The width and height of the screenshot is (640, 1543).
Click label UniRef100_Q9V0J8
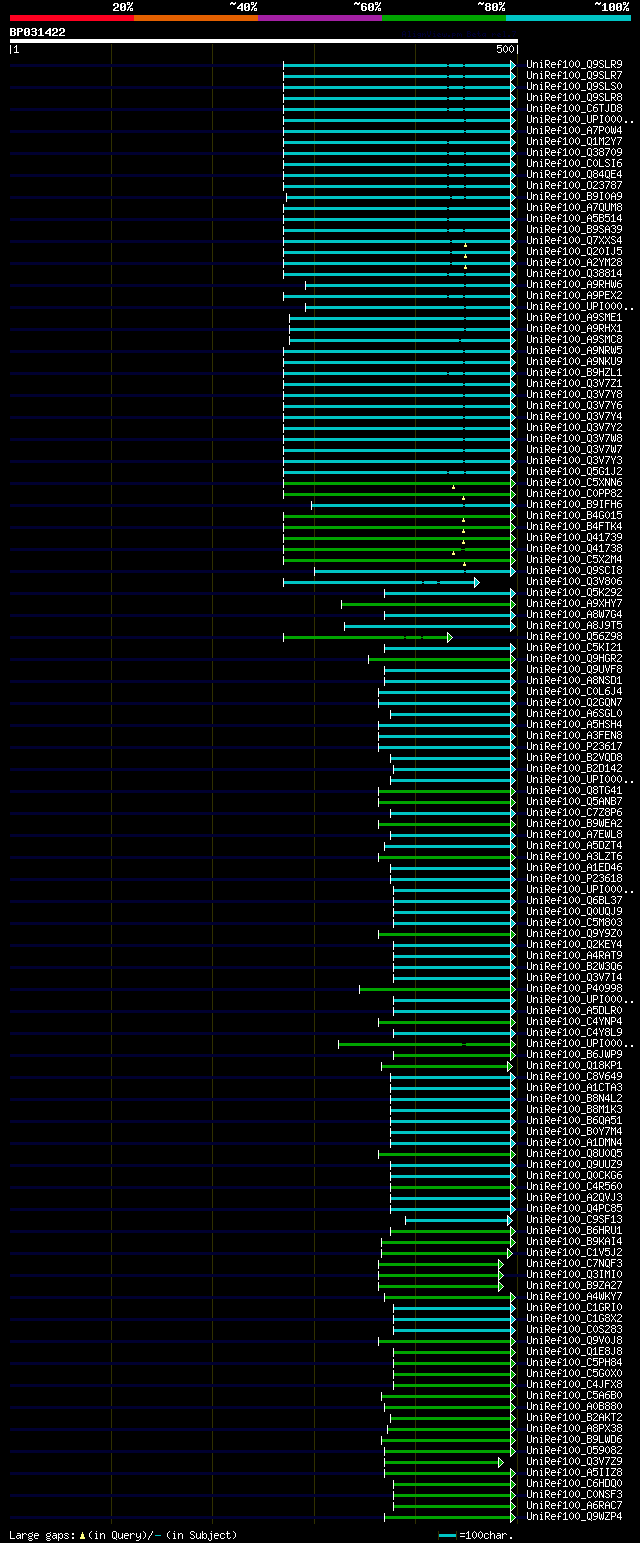574,1340
